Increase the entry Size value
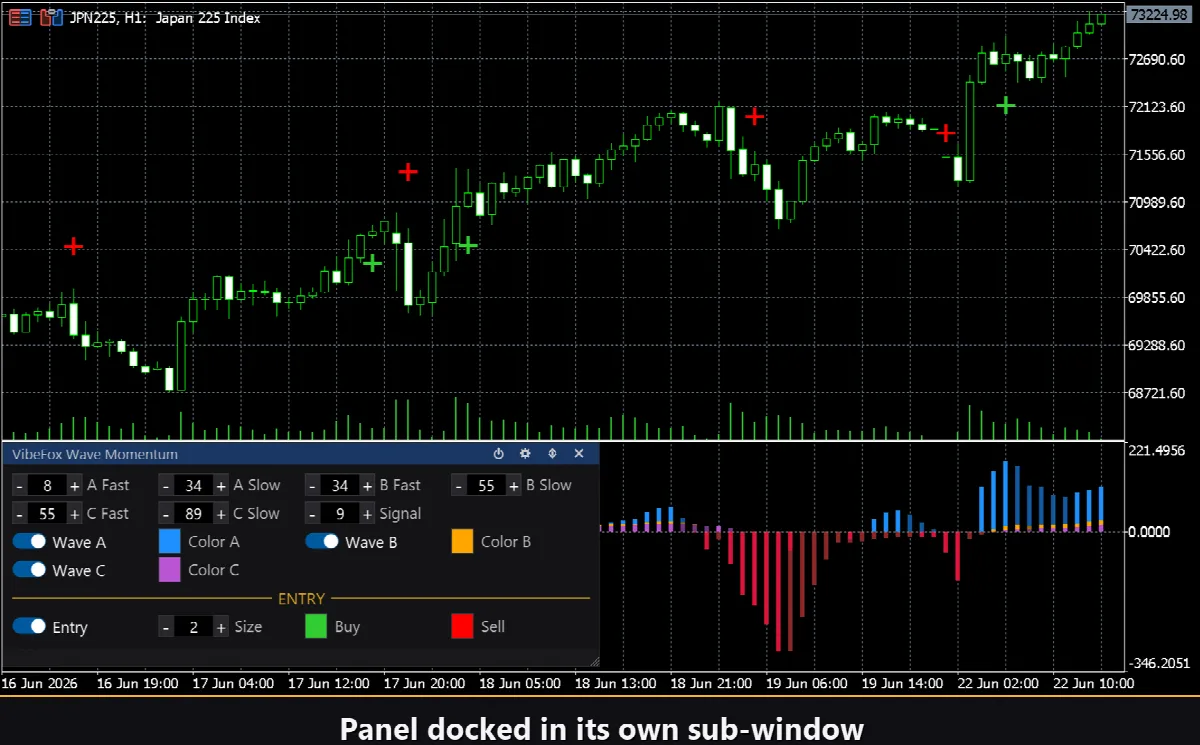This screenshot has height=745, width=1200. pyautogui.click(x=221, y=627)
